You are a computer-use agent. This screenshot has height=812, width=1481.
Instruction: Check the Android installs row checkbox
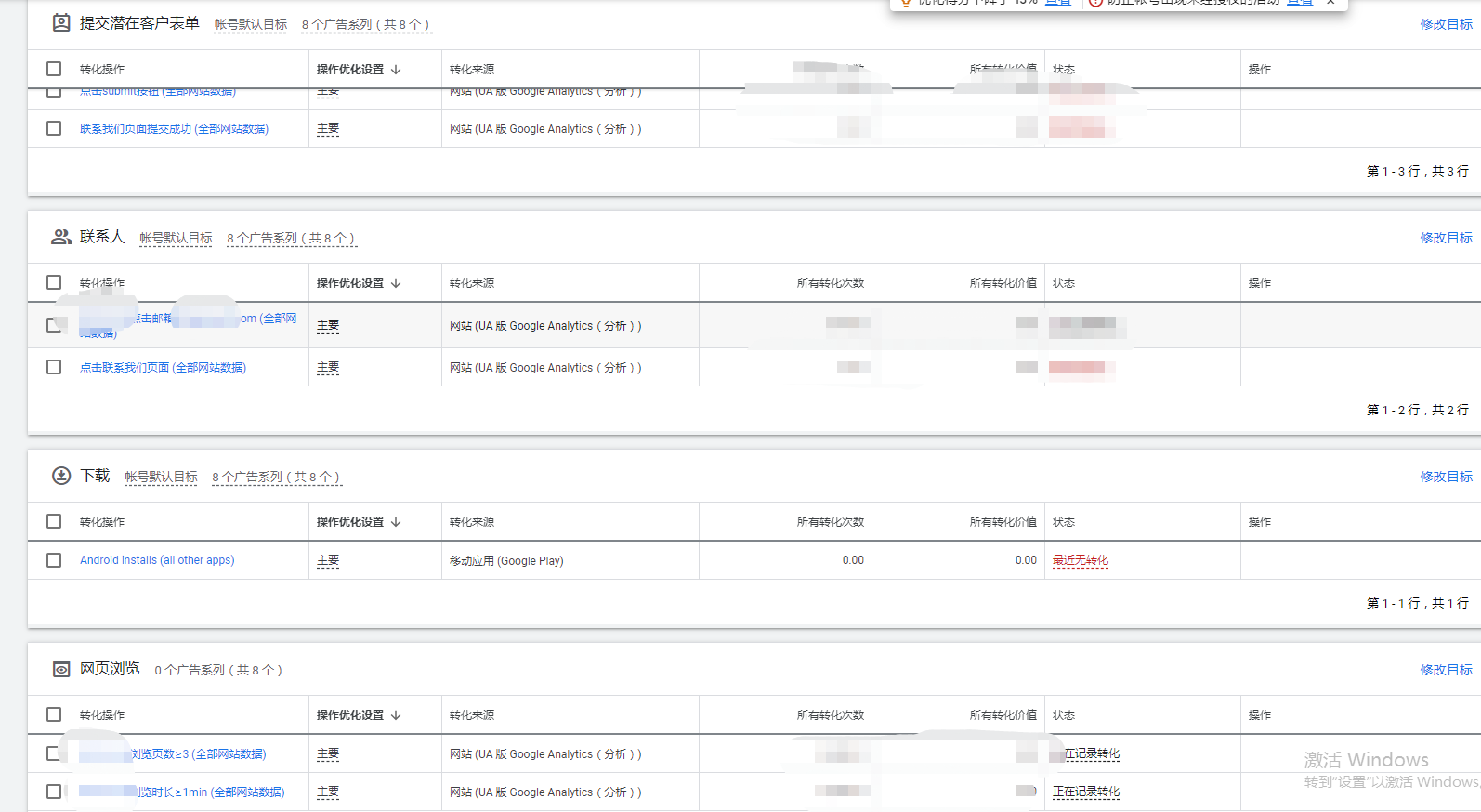pos(54,560)
